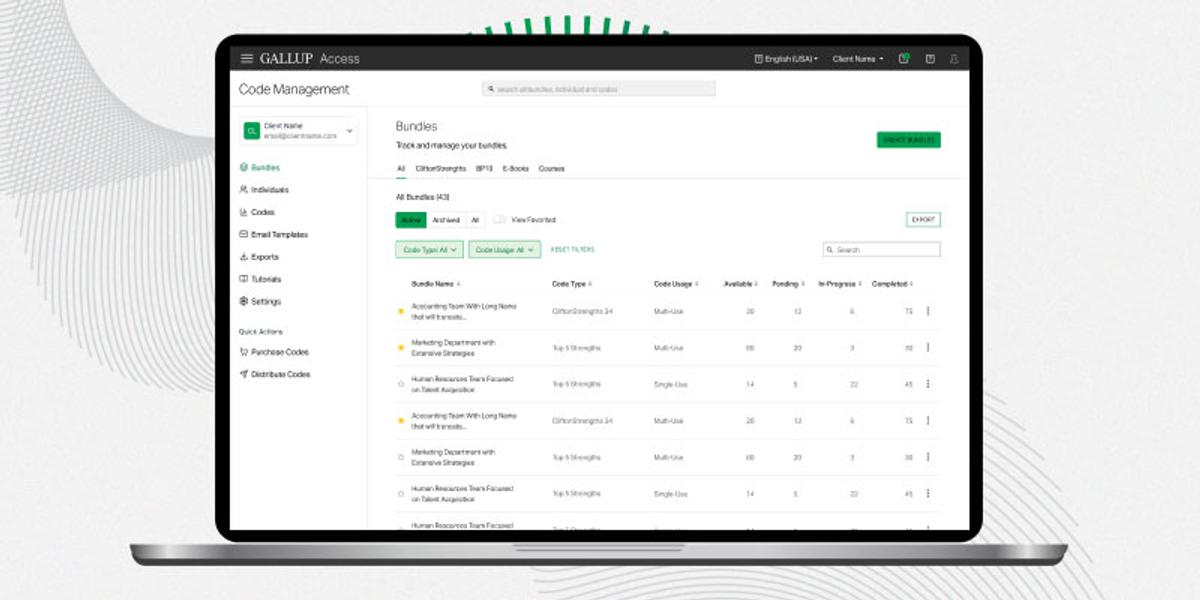
Task: Click 'Track and manage your bundles.' text
Action: (x=452, y=146)
